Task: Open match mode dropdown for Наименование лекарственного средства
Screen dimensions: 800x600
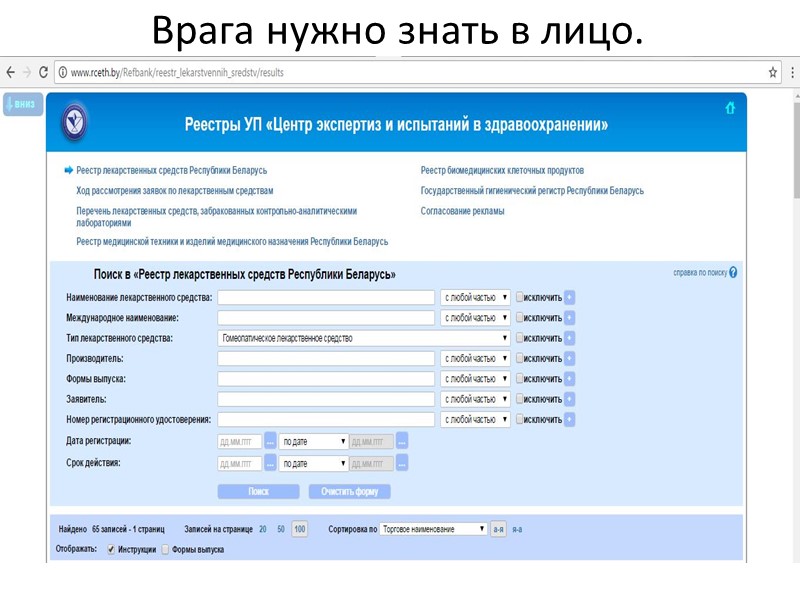Action: [476, 297]
